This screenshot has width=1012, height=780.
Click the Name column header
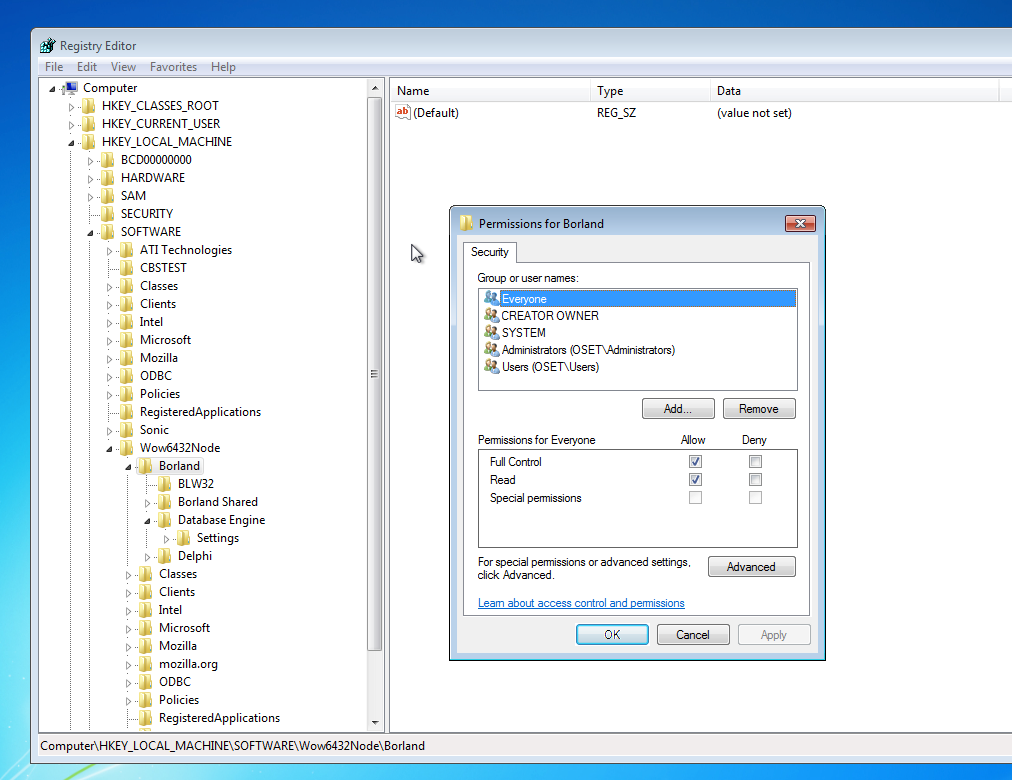click(489, 91)
